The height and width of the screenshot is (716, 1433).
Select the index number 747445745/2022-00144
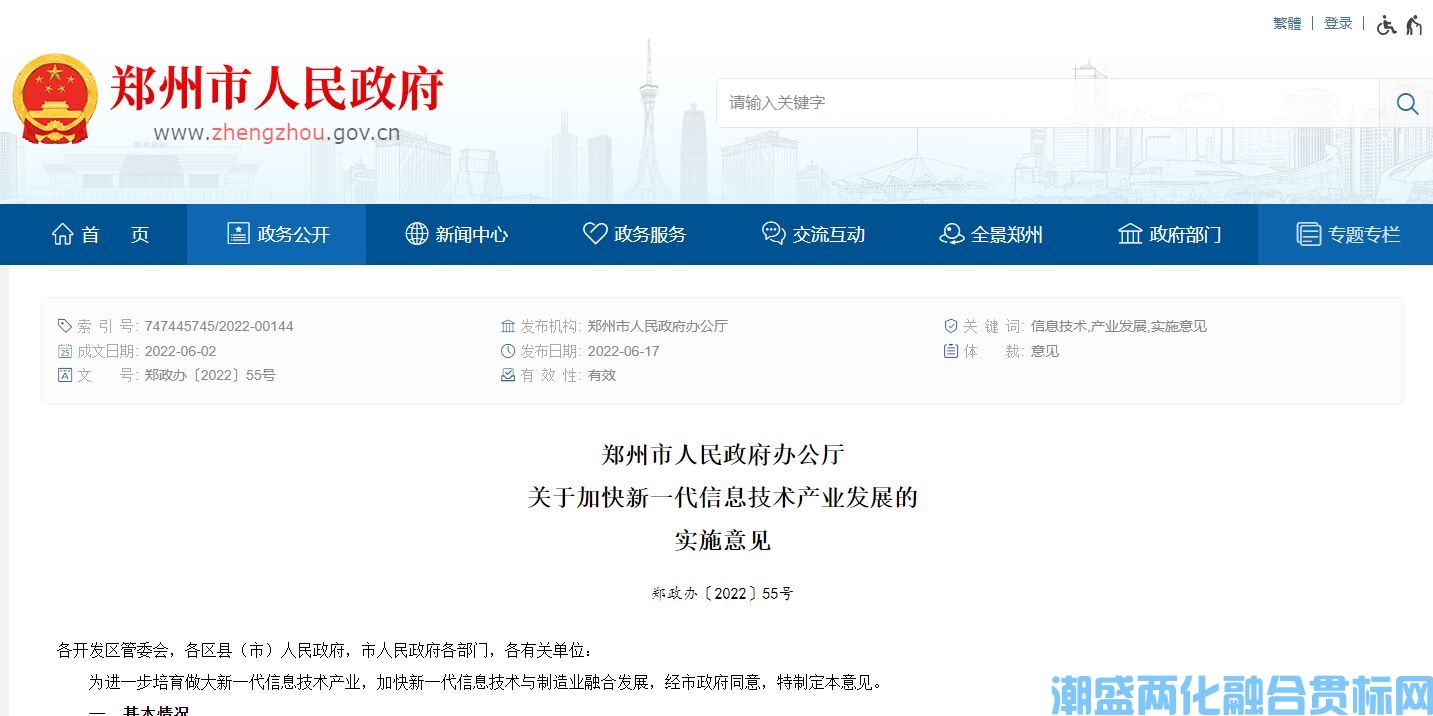[x=219, y=326]
